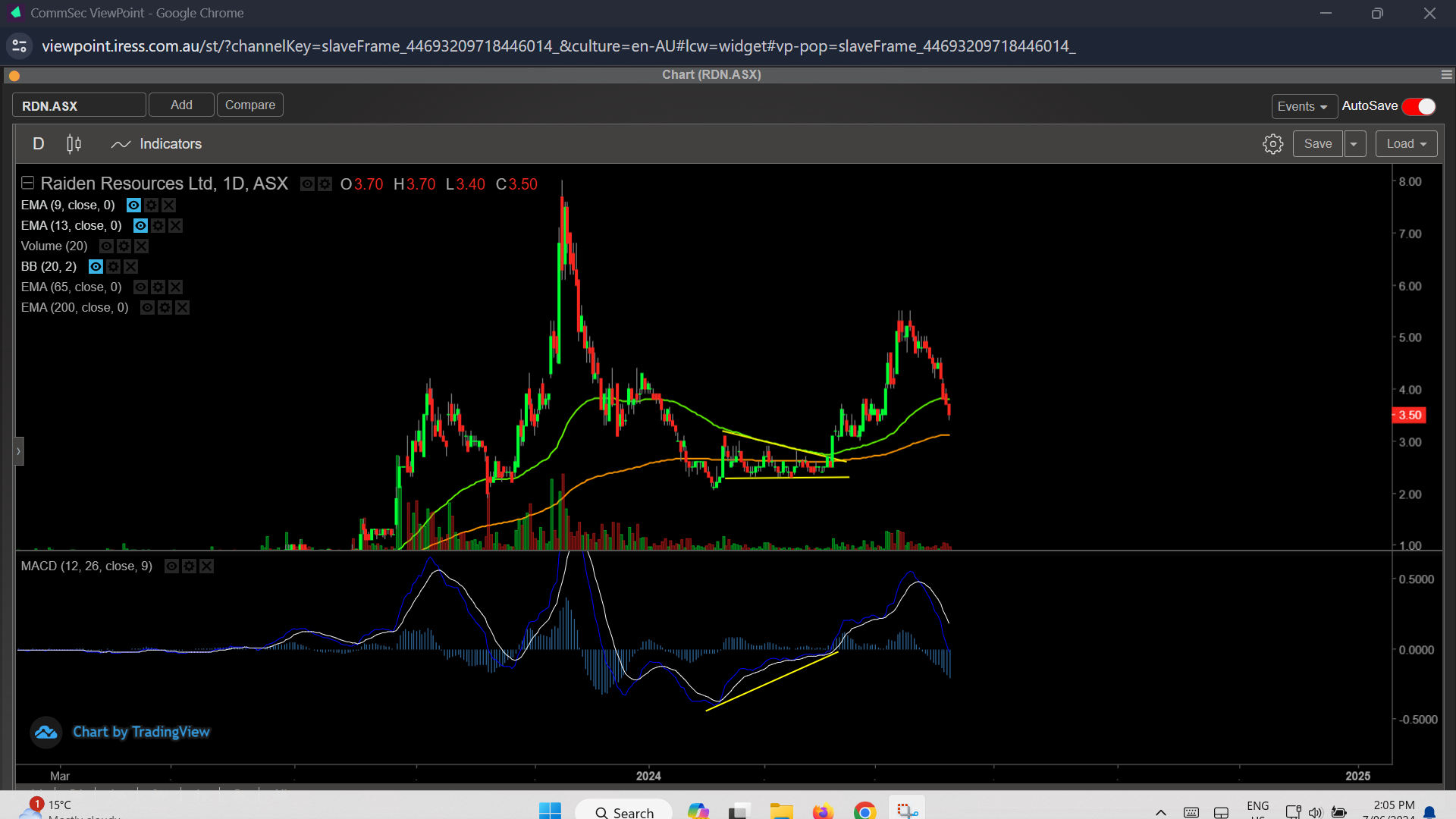1456x819 pixels.
Task: Open the volume control in system tray
Action: click(x=1316, y=812)
